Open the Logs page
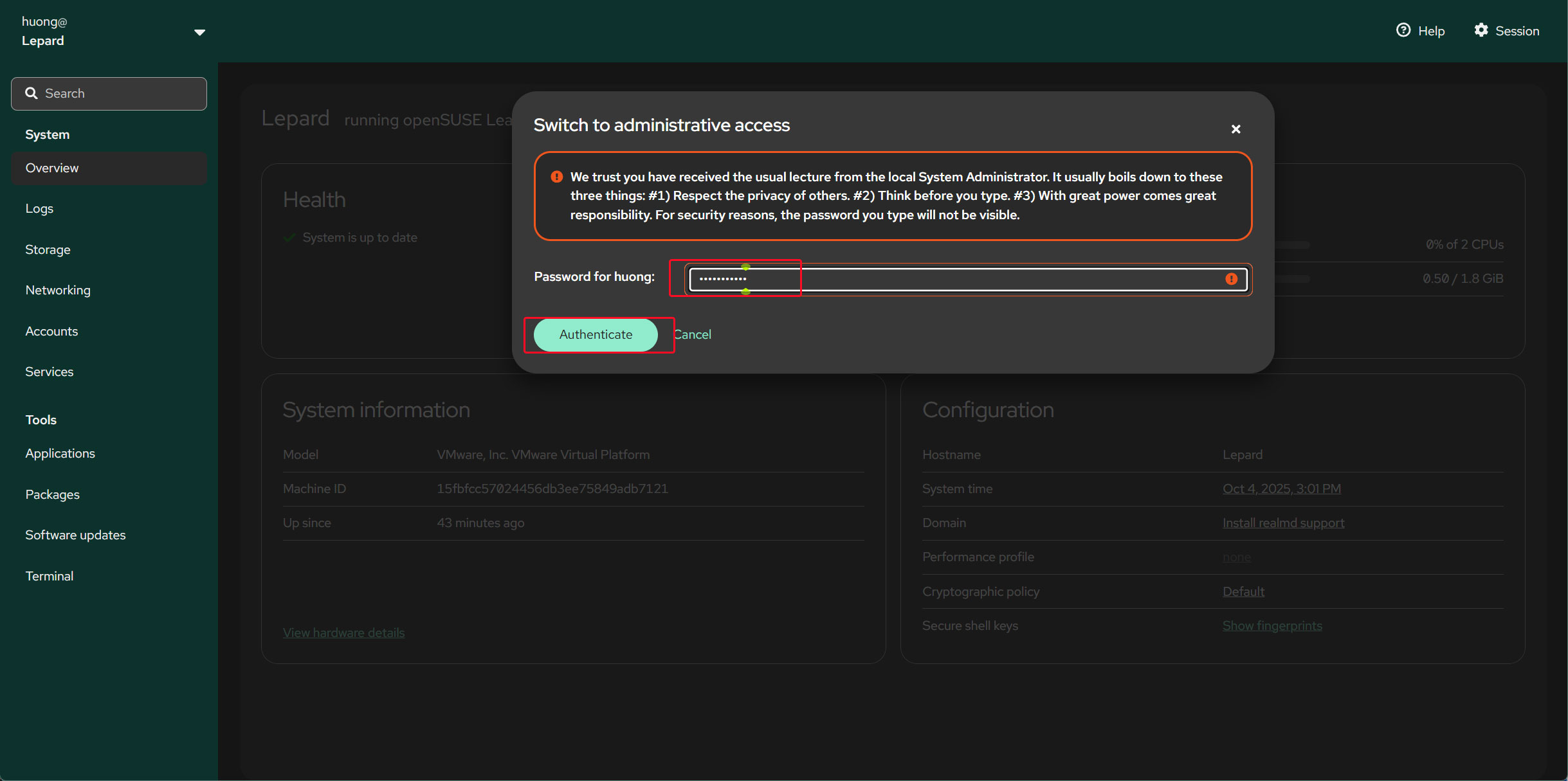 click(x=39, y=208)
